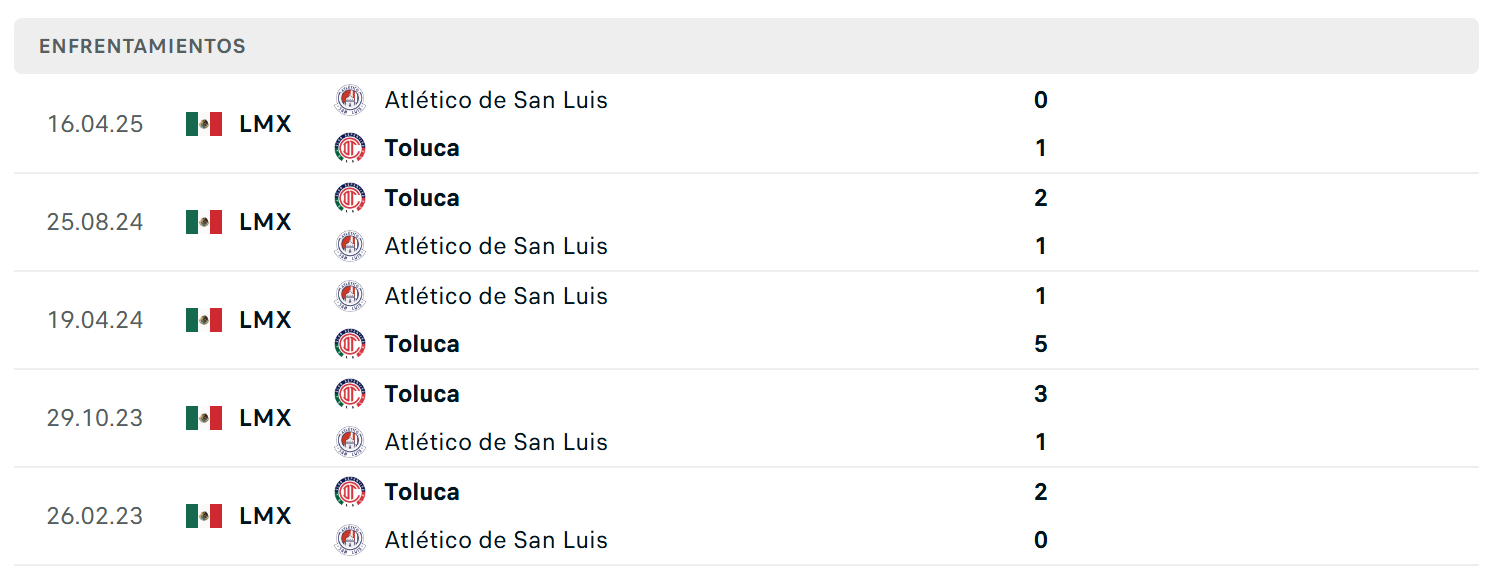Click Atlético de San Luis crest in 19.04.24 match
Viewport: 1492px width, 581px height.
pyautogui.click(x=350, y=296)
